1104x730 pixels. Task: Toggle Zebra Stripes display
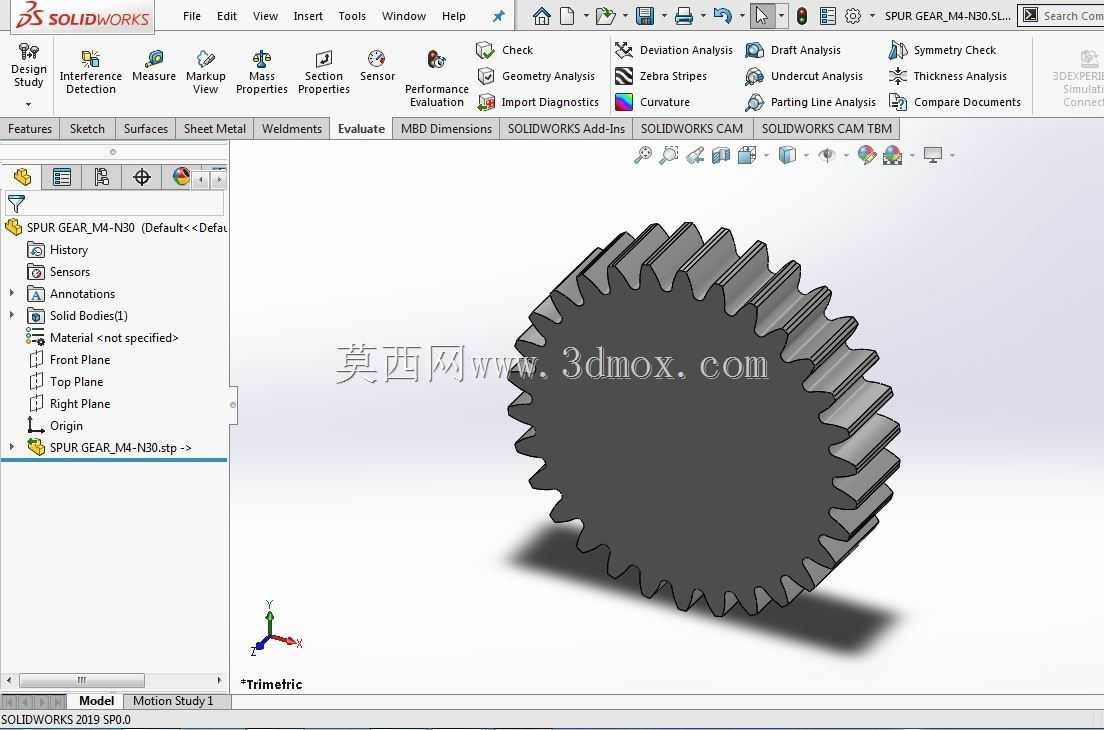(660, 76)
